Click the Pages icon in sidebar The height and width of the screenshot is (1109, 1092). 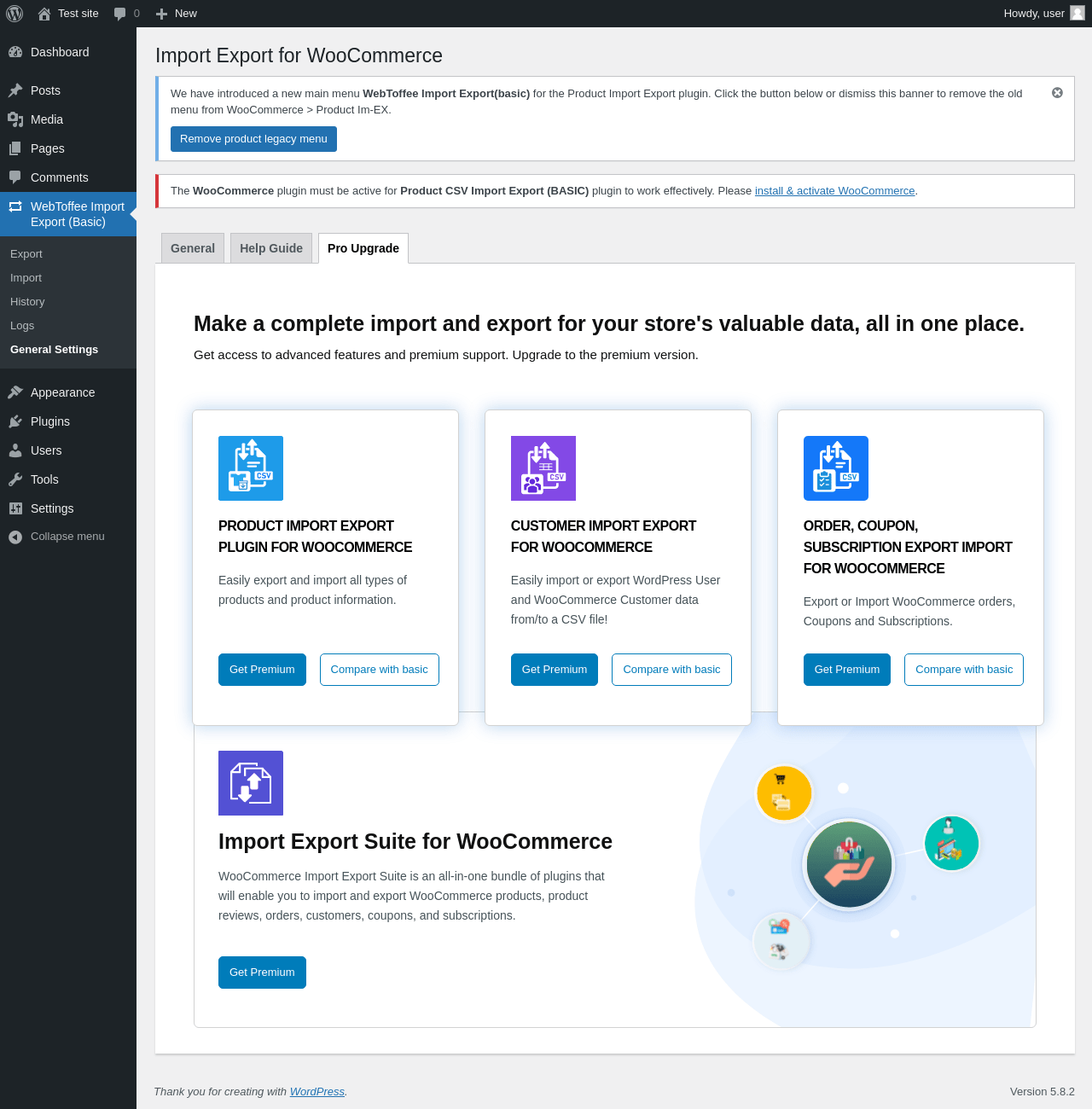[15, 148]
